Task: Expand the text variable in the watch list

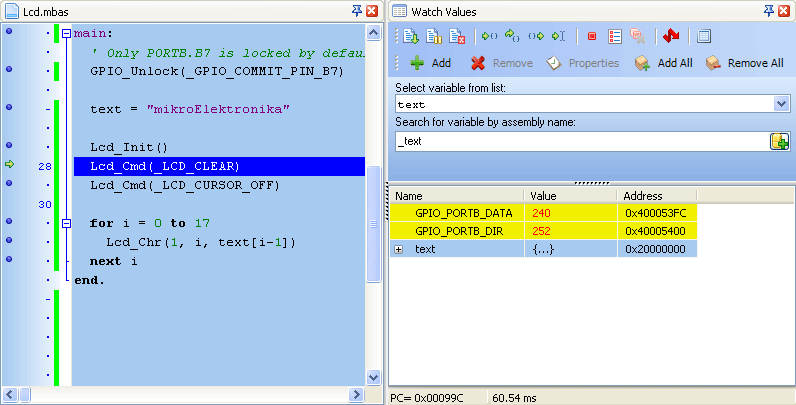Action: tap(399, 250)
